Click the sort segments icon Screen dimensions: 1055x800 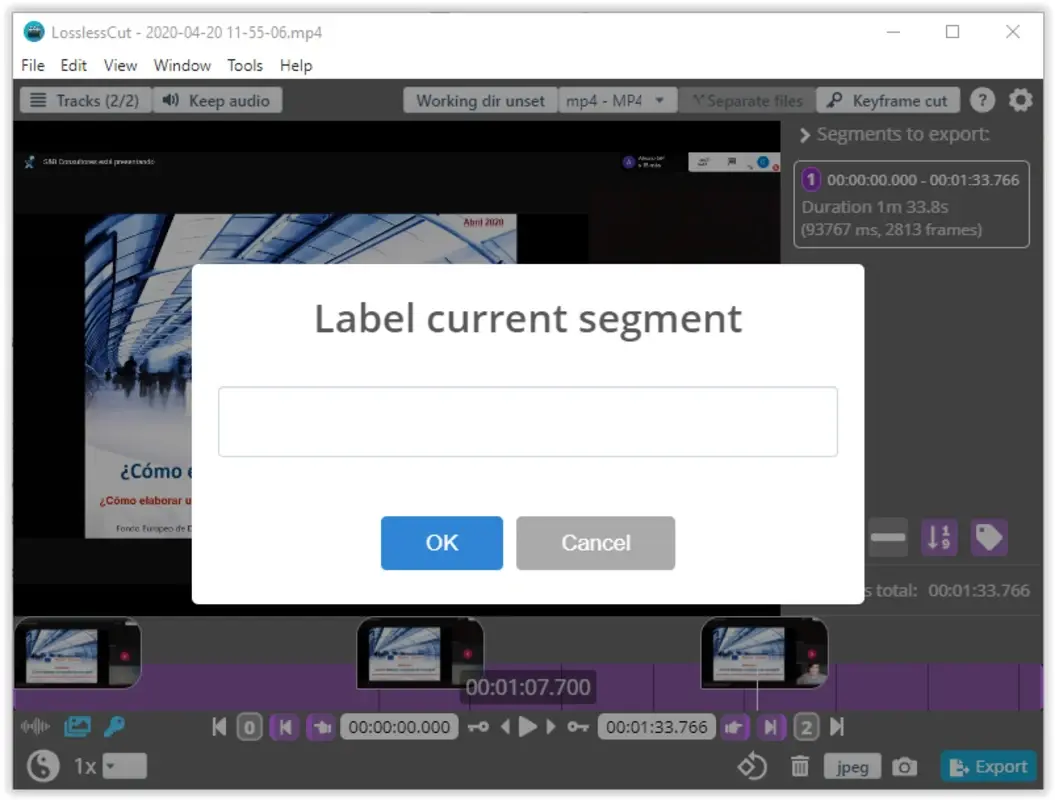(938, 537)
